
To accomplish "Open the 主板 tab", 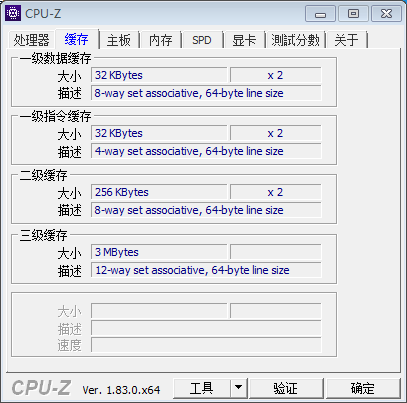I will coord(119,40).
